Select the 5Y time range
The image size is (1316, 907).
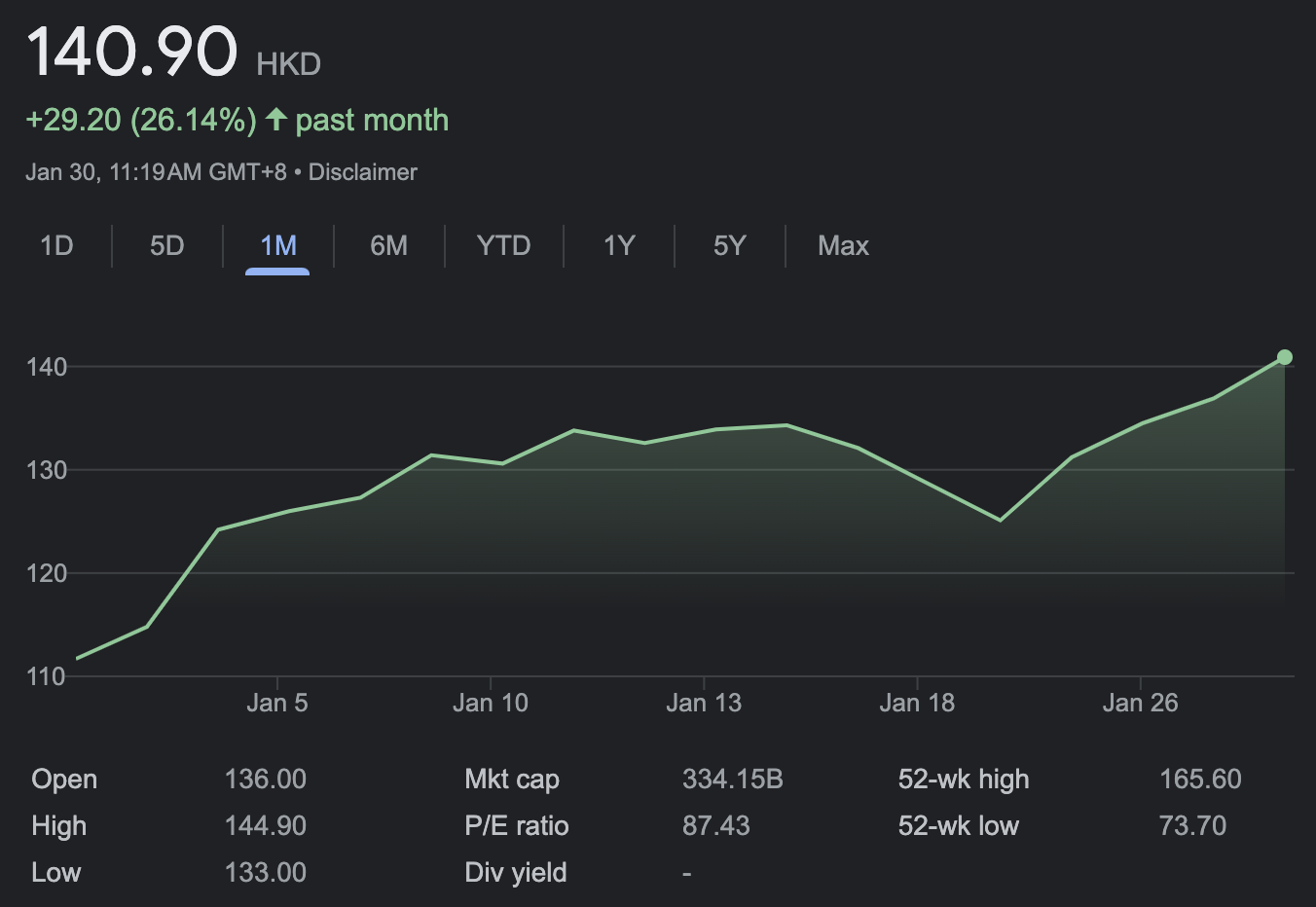coord(729,245)
